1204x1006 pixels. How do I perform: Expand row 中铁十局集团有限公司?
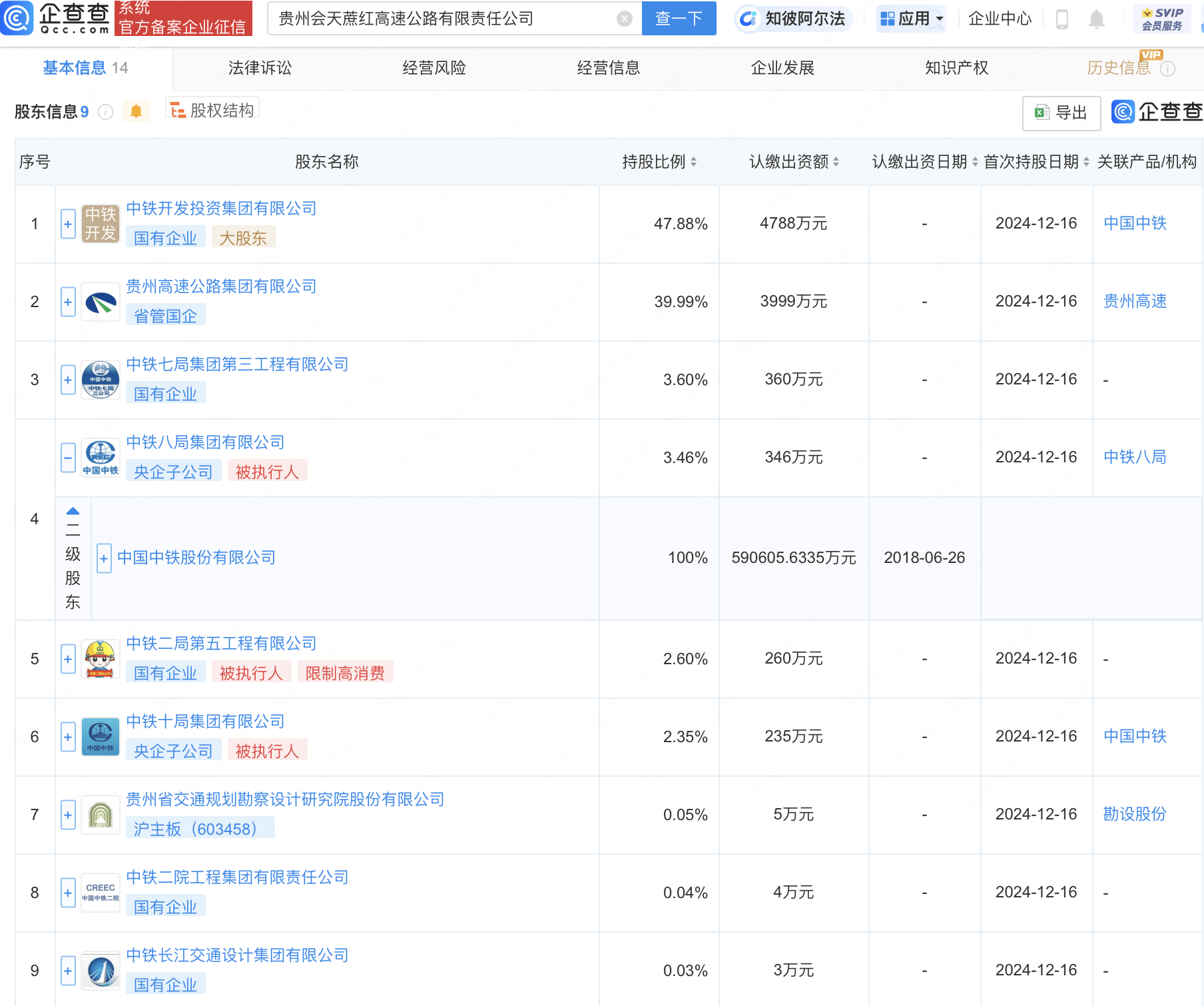pyautogui.click(x=68, y=737)
